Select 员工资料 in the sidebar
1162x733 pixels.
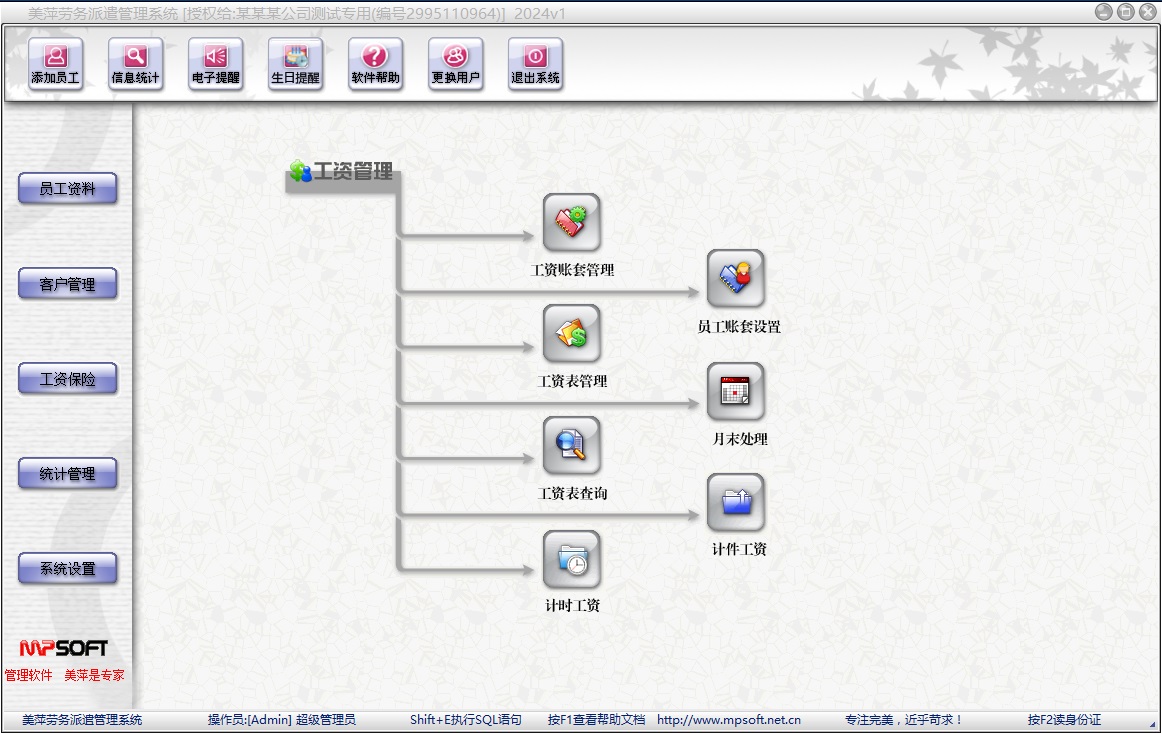[68, 189]
